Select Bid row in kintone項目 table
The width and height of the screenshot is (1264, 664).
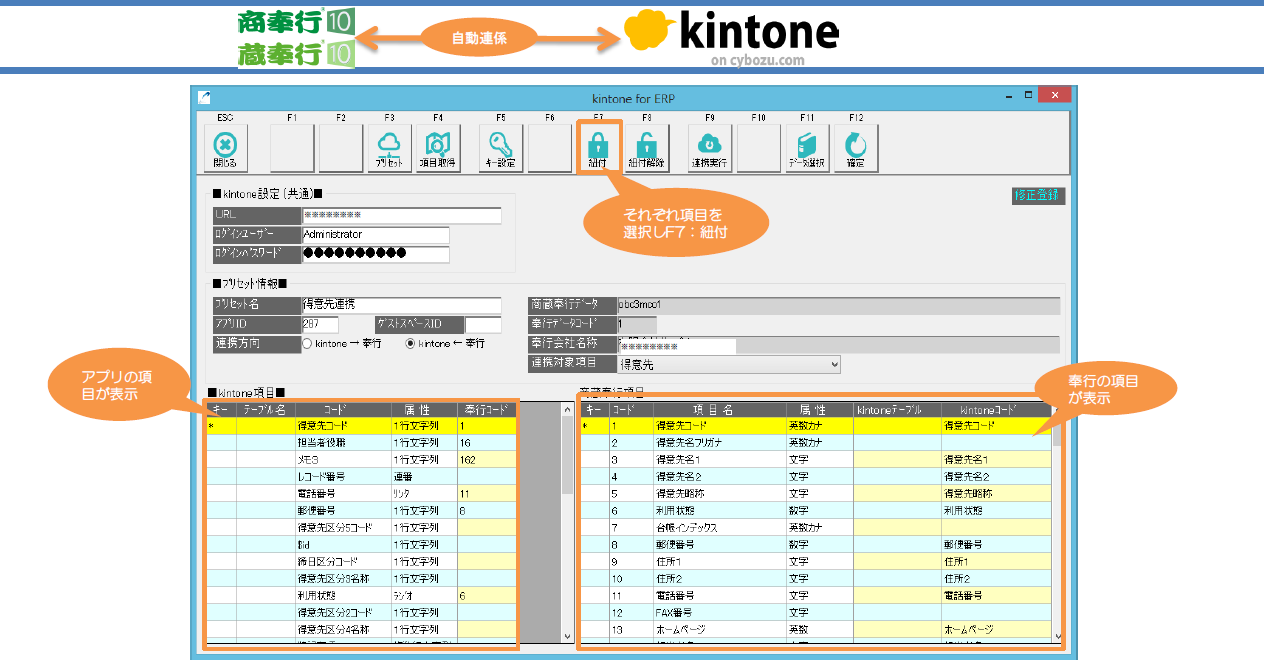coord(362,544)
